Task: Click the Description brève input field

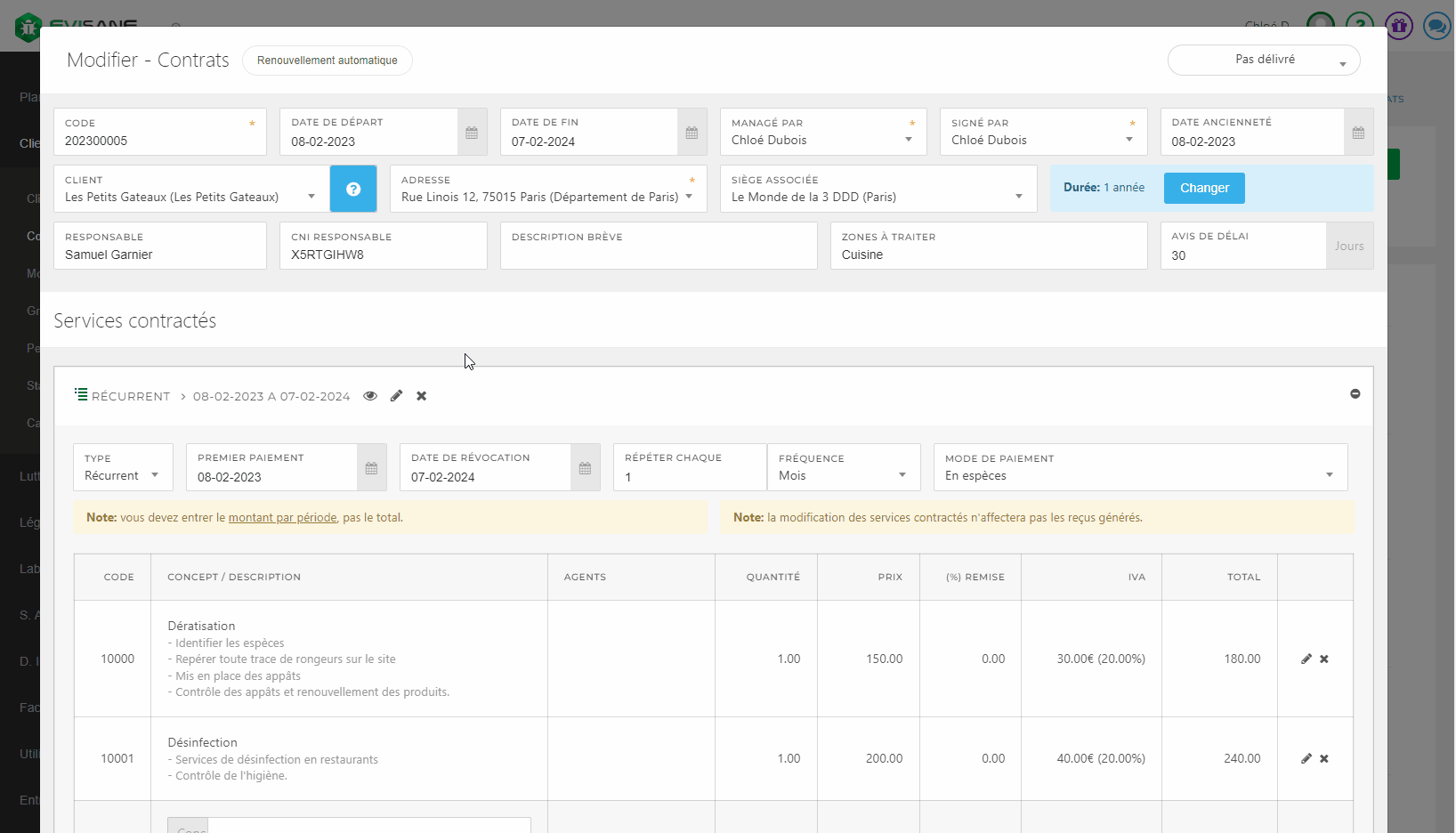Action: pos(658,255)
